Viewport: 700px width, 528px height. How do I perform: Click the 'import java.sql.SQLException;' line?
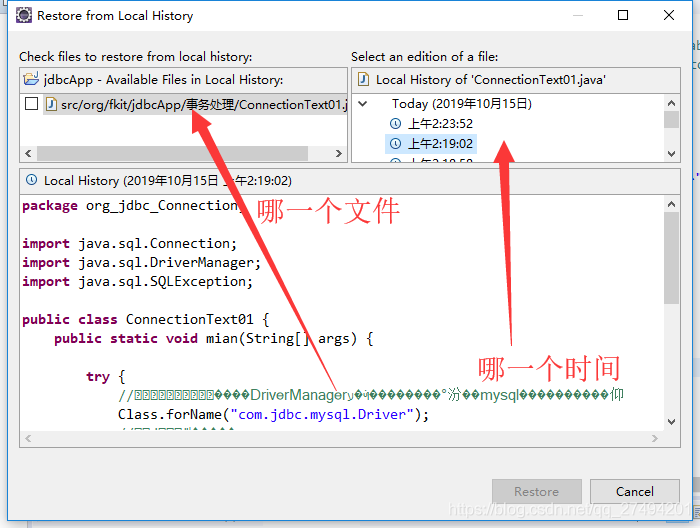coord(138,282)
